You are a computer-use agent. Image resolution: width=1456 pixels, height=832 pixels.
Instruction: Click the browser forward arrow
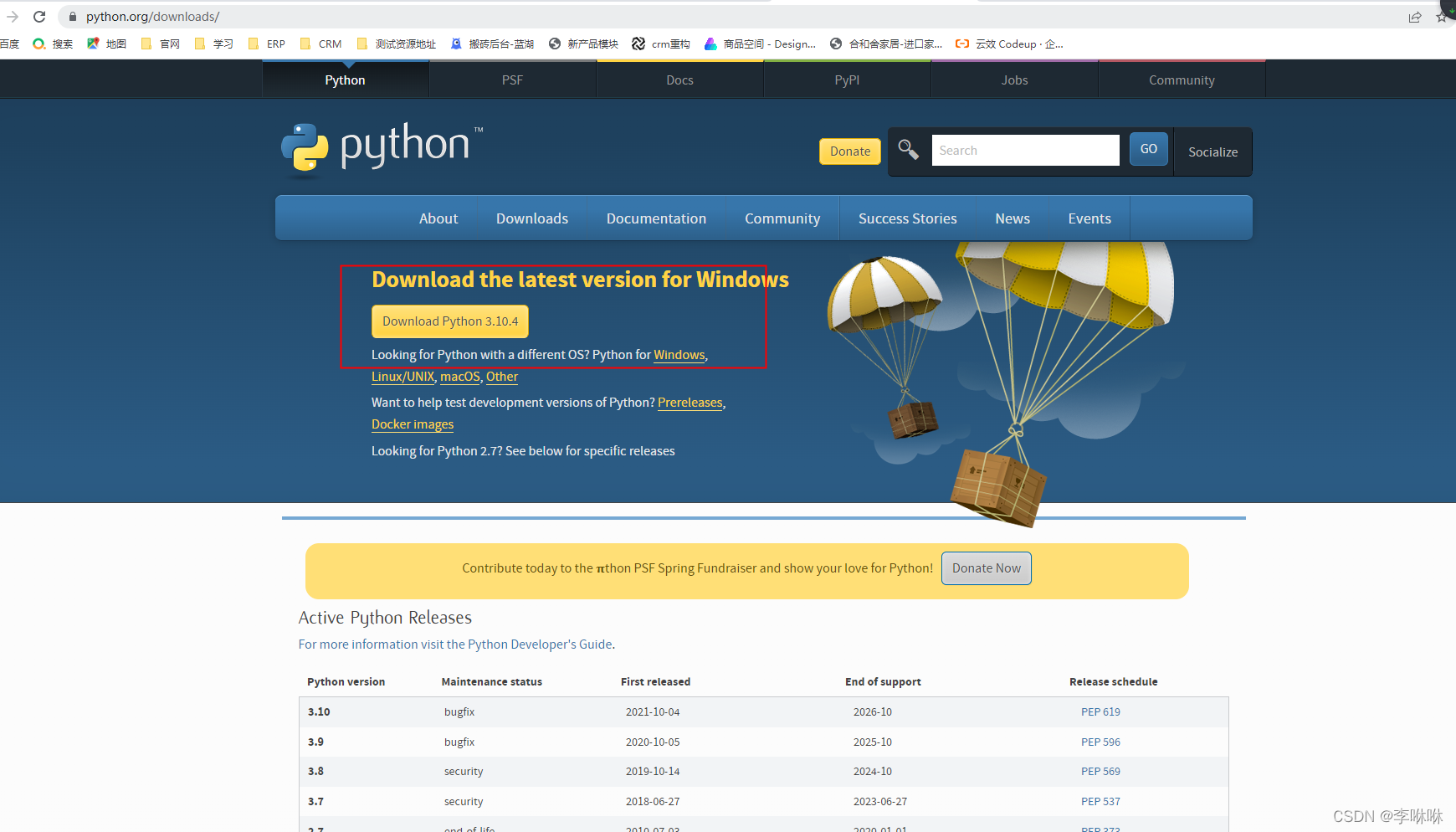[12, 17]
